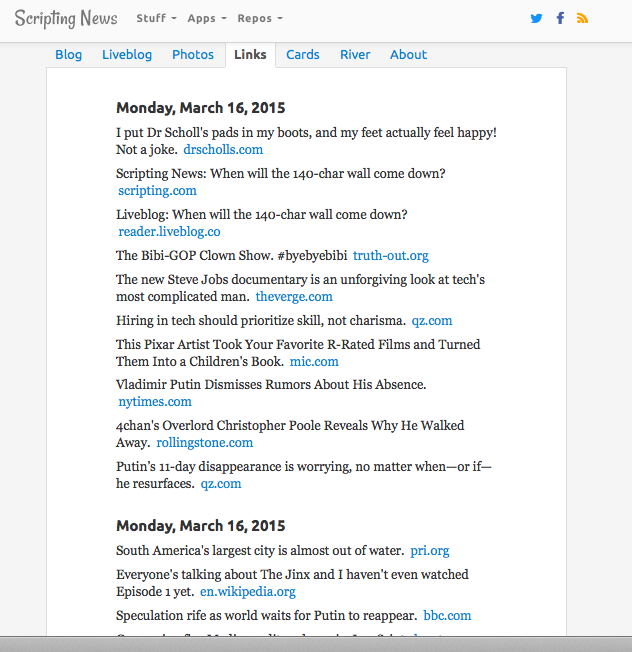Expand the Stuff dropdown menu
The image size is (632, 652).
156,18
